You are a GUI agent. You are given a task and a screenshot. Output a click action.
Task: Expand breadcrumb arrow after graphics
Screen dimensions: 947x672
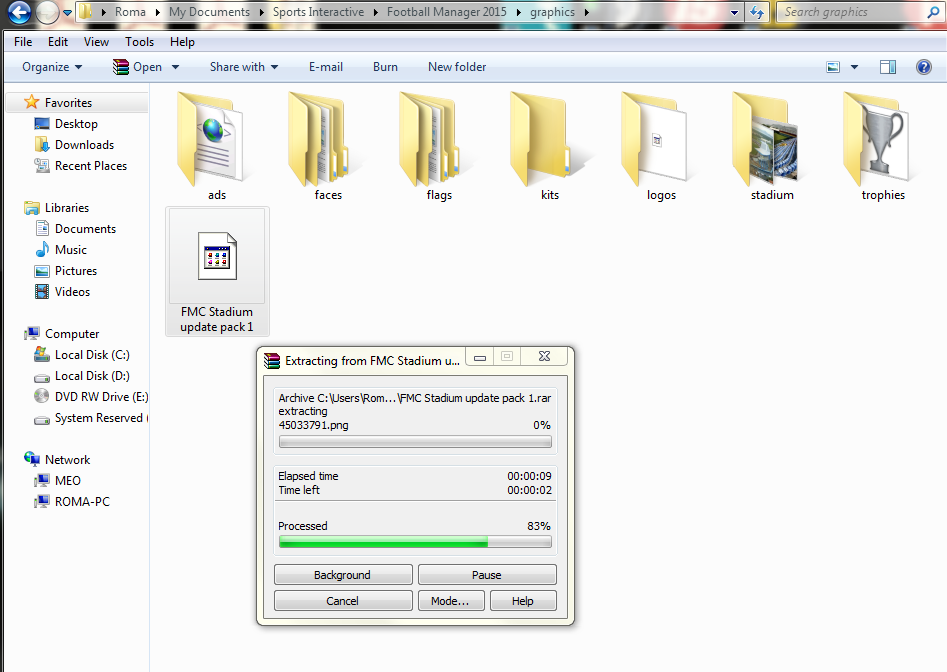(586, 12)
